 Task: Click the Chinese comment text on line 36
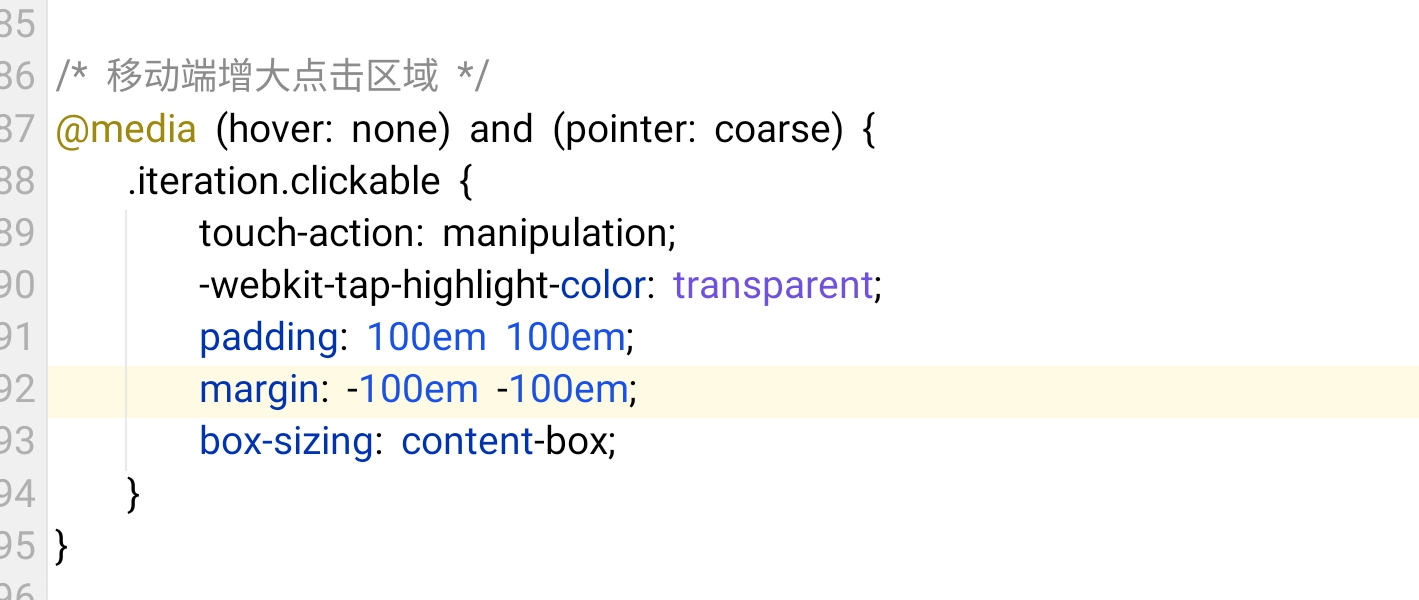point(273,77)
